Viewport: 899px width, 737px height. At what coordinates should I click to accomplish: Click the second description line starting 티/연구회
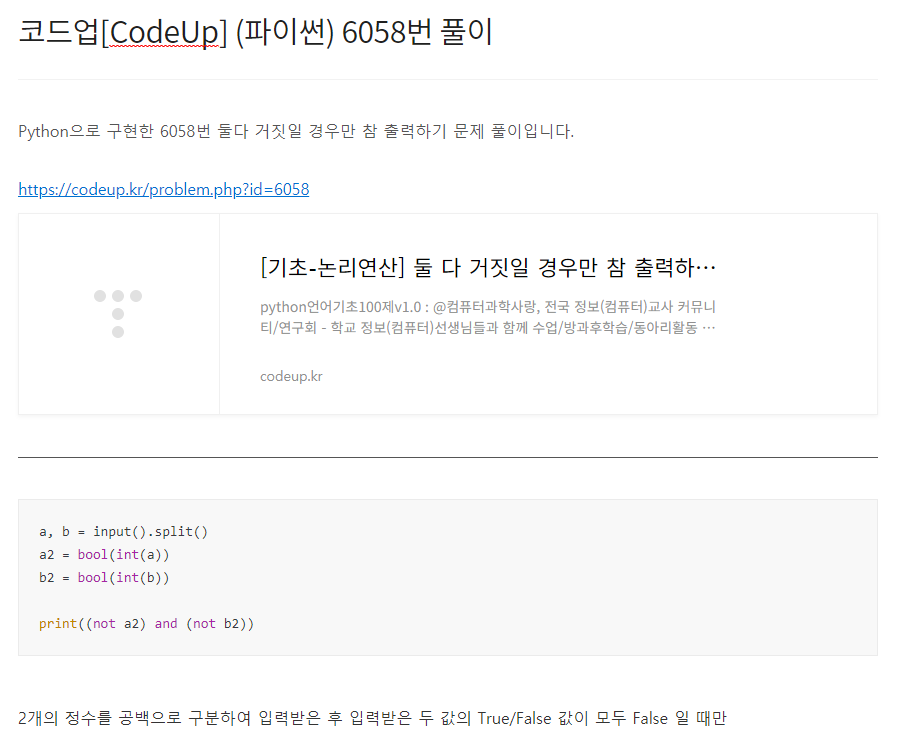pos(488,327)
